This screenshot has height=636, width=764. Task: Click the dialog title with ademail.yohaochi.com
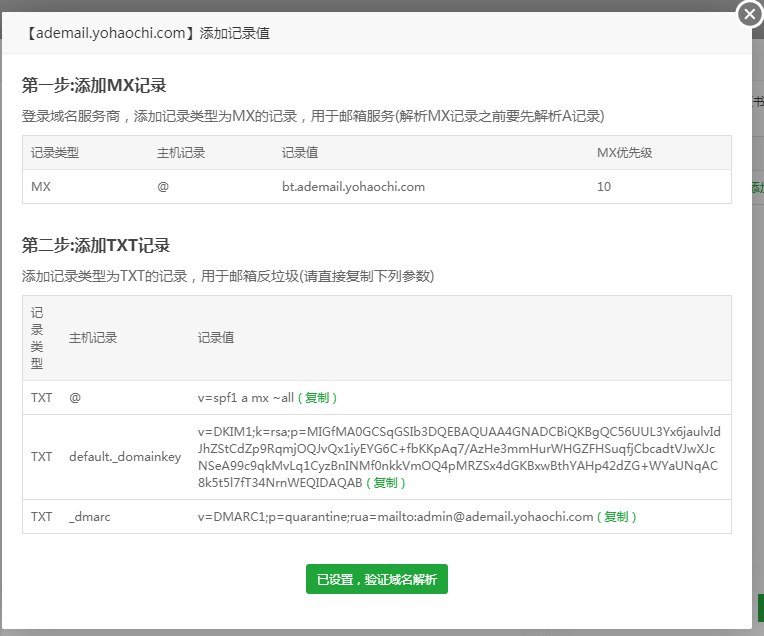click(148, 33)
